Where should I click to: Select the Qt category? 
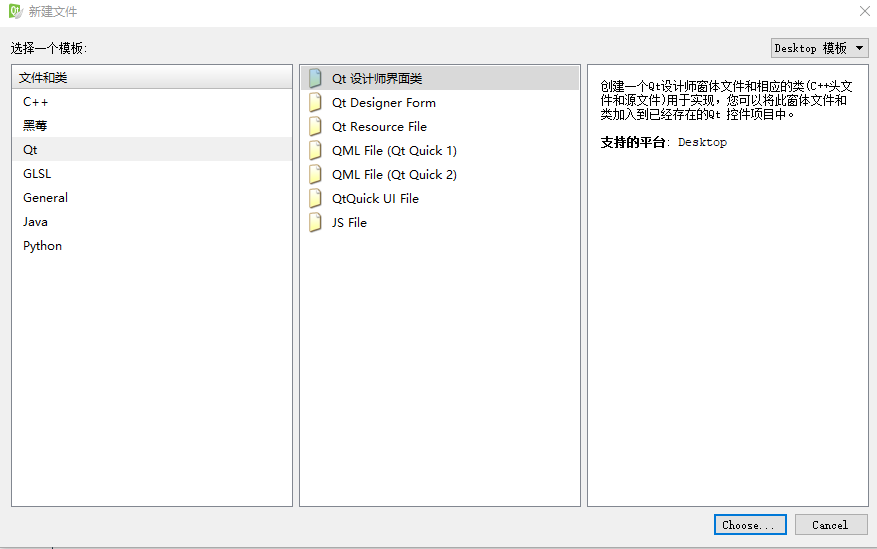(152, 150)
